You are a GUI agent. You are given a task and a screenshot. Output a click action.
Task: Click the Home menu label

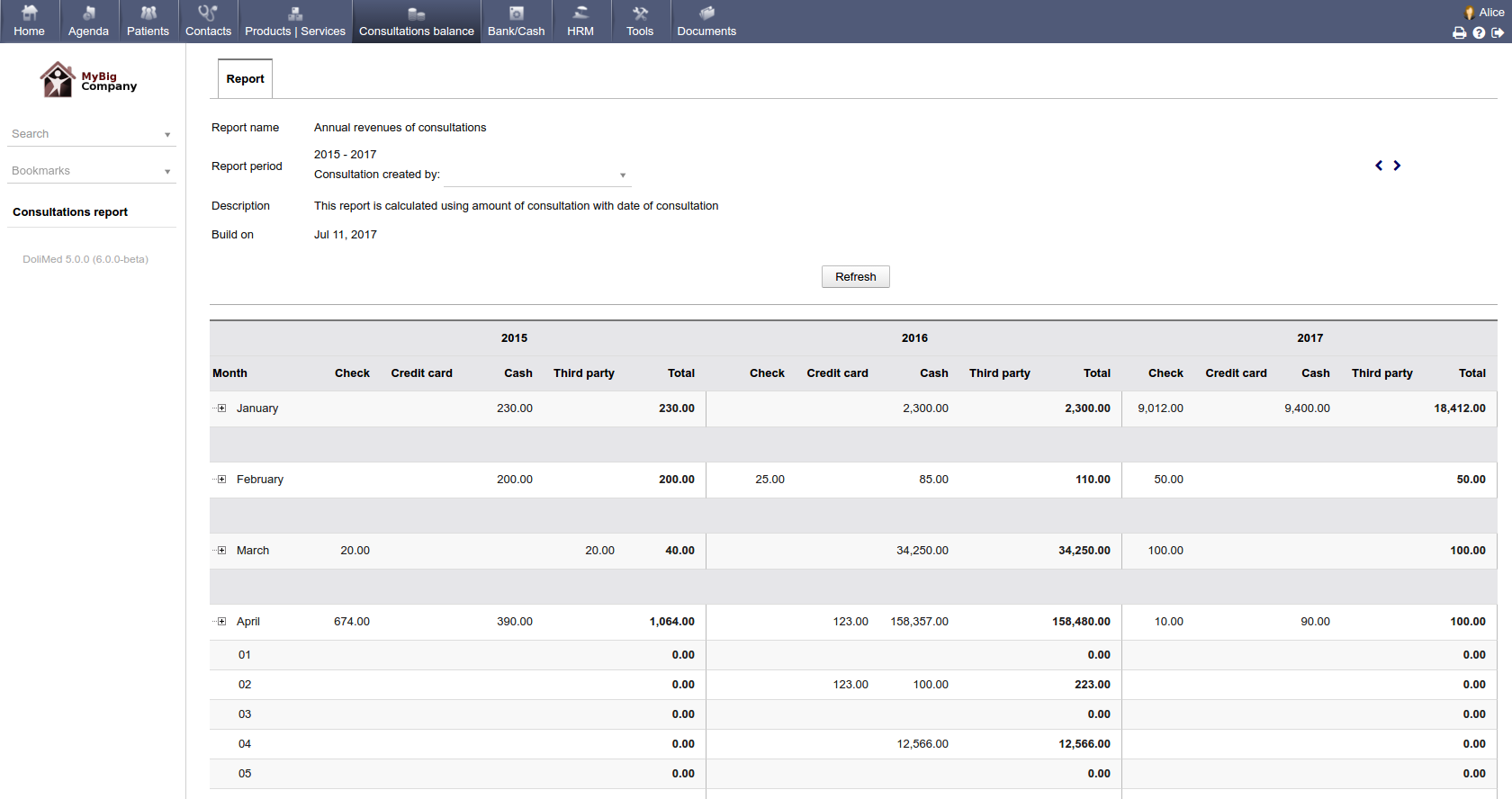[29, 31]
